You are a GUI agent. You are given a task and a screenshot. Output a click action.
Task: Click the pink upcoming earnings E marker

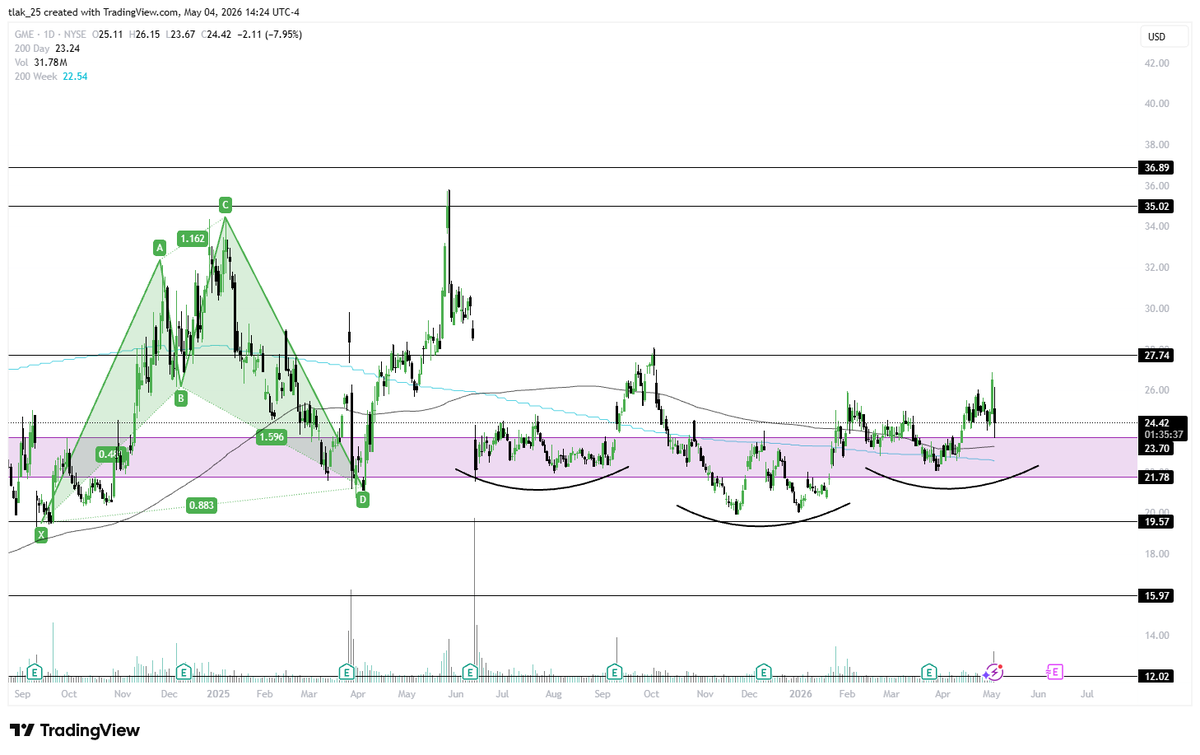[x=1054, y=671]
